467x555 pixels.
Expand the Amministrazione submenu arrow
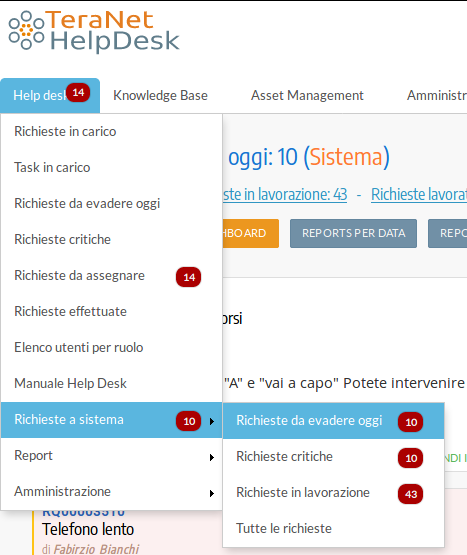coord(212,493)
